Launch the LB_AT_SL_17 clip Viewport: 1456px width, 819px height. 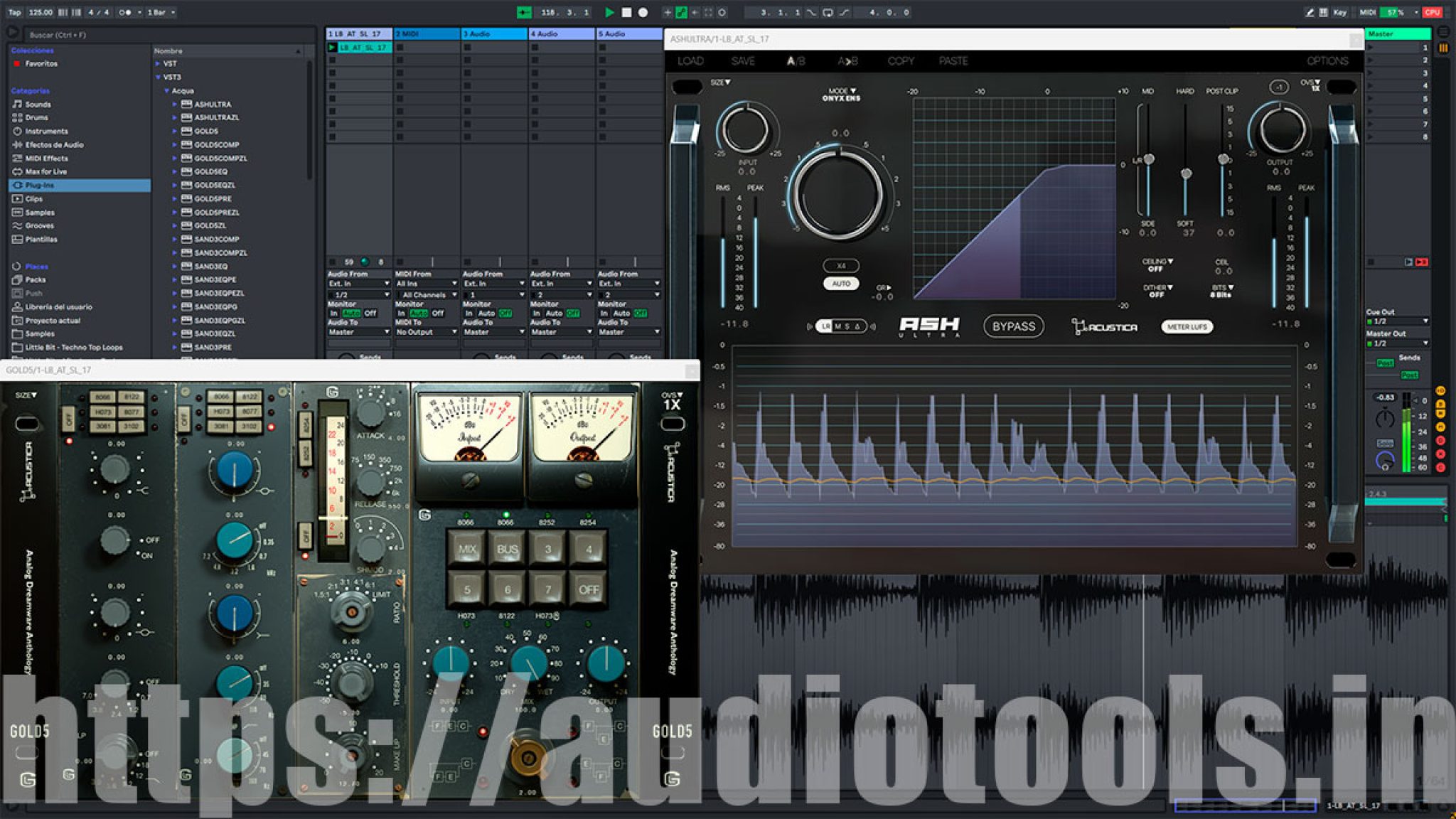click(332, 48)
